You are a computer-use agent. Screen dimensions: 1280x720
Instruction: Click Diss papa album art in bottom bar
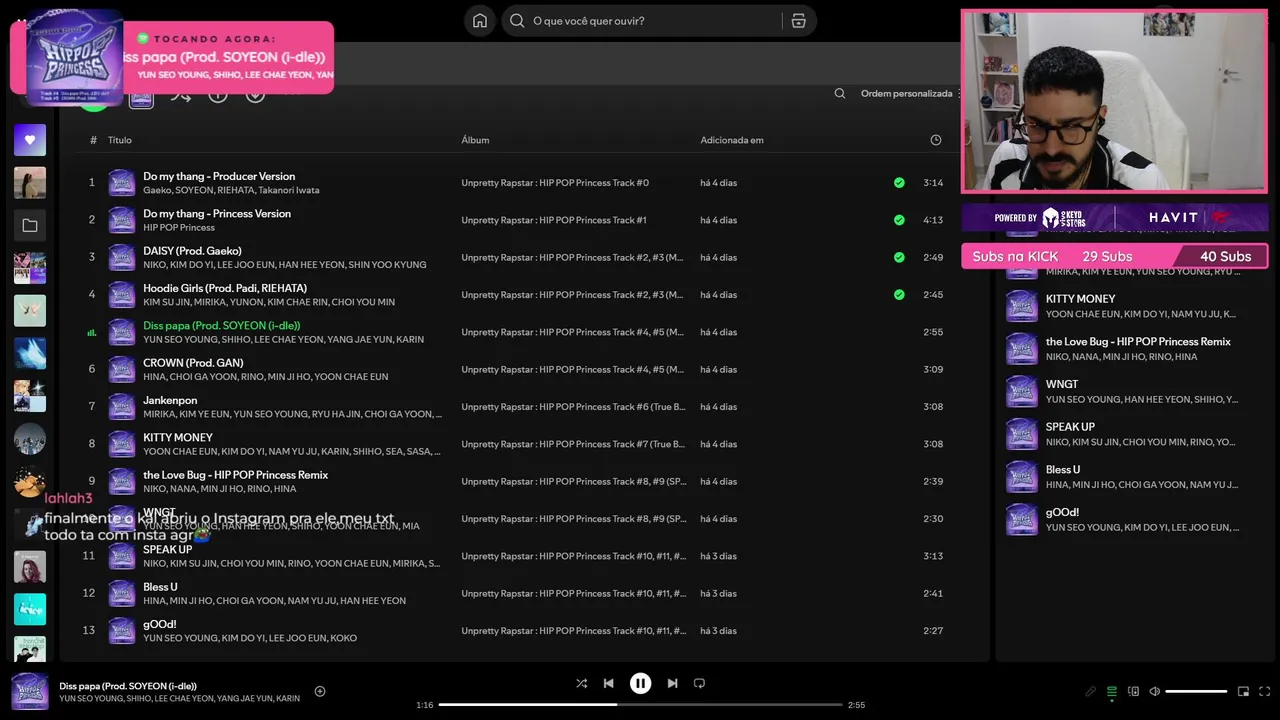tap(30, 691)
